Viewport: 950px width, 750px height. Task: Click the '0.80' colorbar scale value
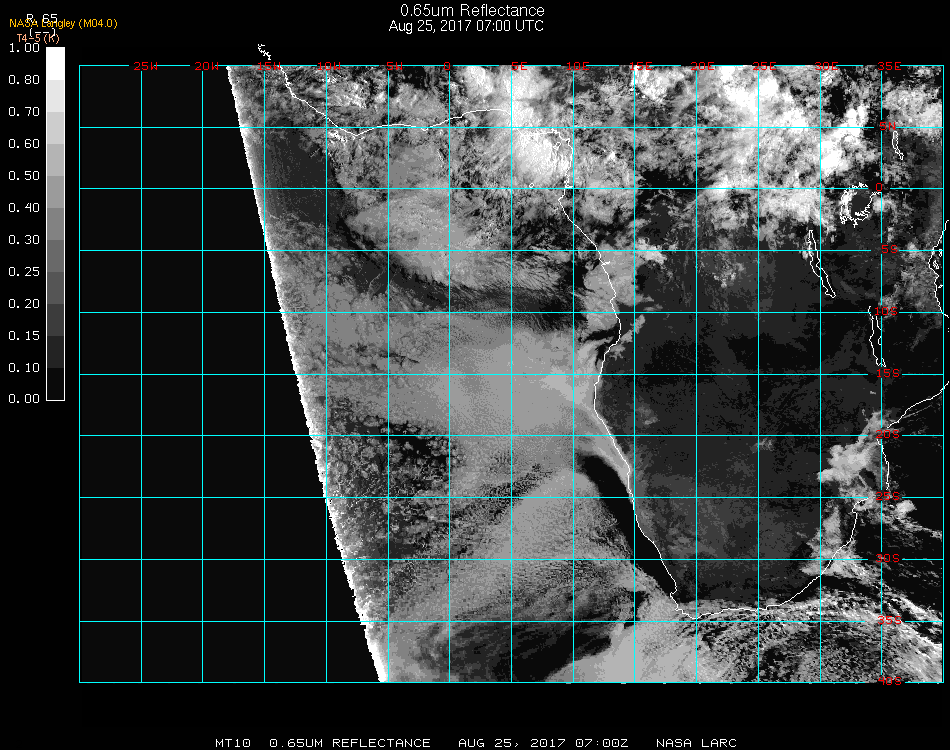tap(24, 79)
